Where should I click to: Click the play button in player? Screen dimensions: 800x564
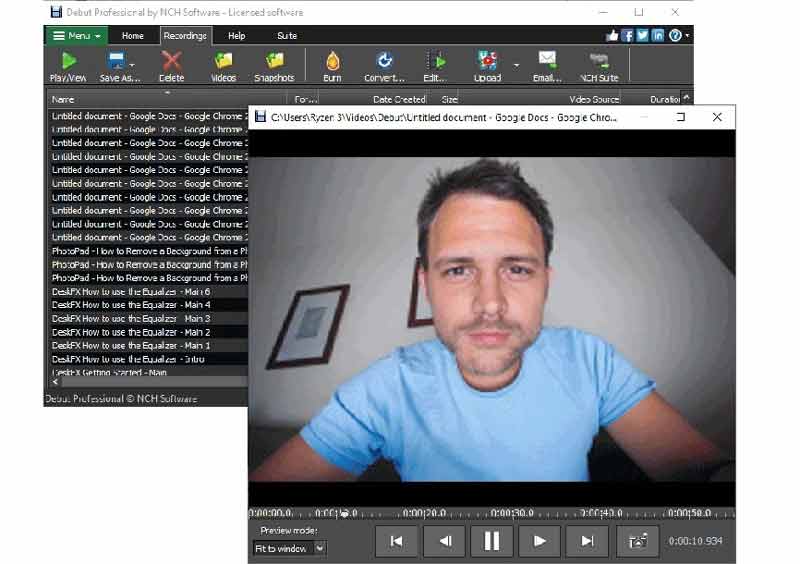[x=539, y=541]
